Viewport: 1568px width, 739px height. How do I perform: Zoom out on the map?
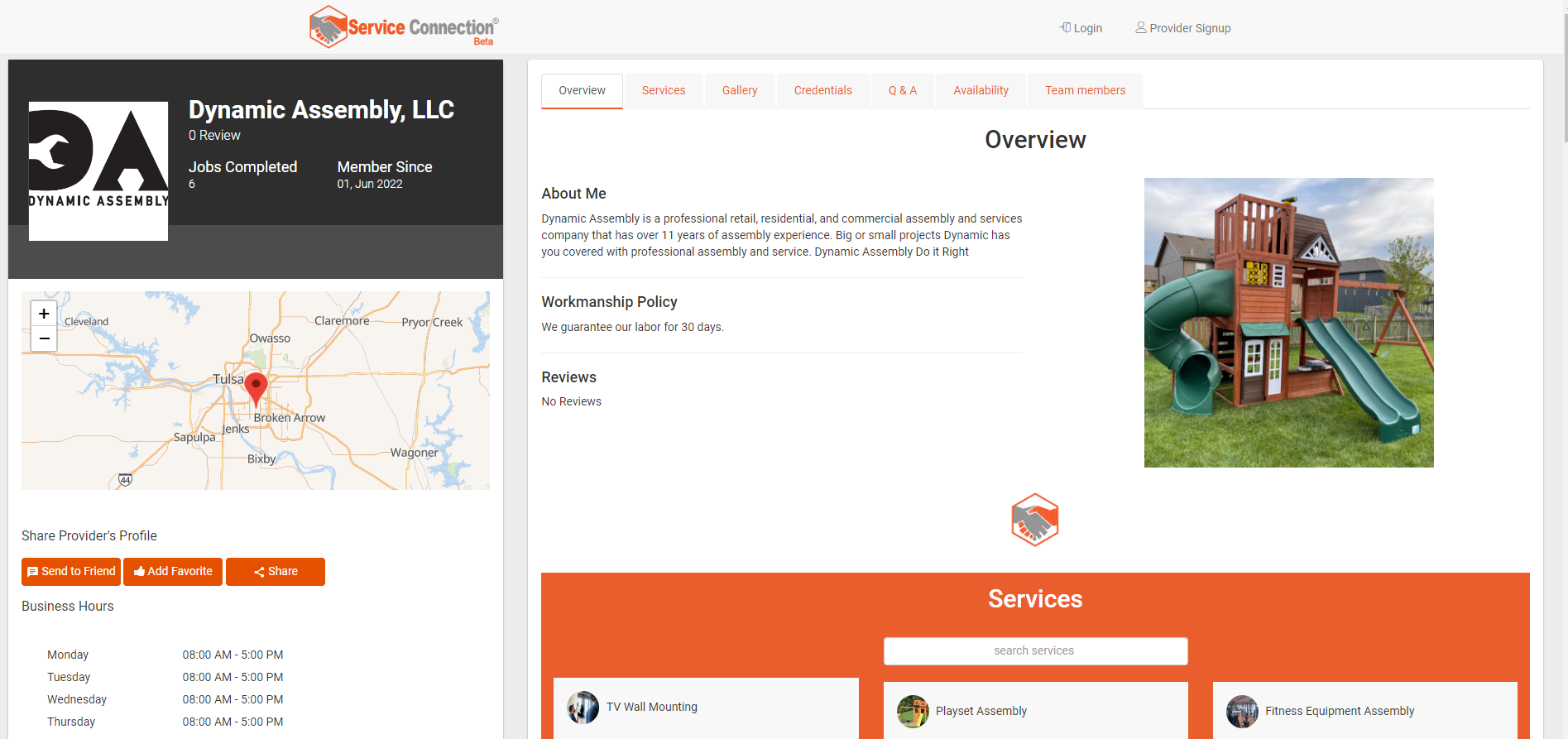[44, 338]
